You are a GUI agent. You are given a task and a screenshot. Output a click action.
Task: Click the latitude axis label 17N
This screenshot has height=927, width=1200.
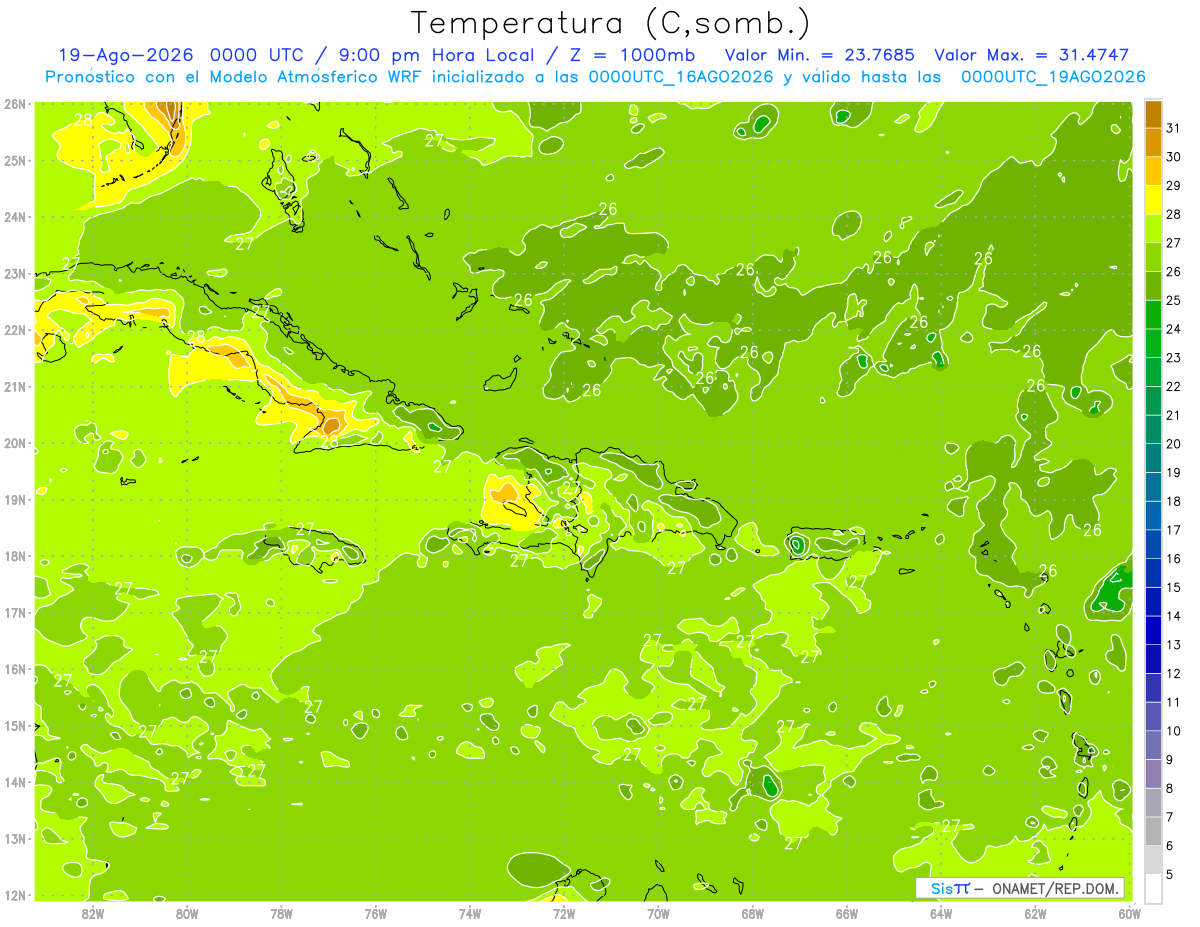point(15,613)
